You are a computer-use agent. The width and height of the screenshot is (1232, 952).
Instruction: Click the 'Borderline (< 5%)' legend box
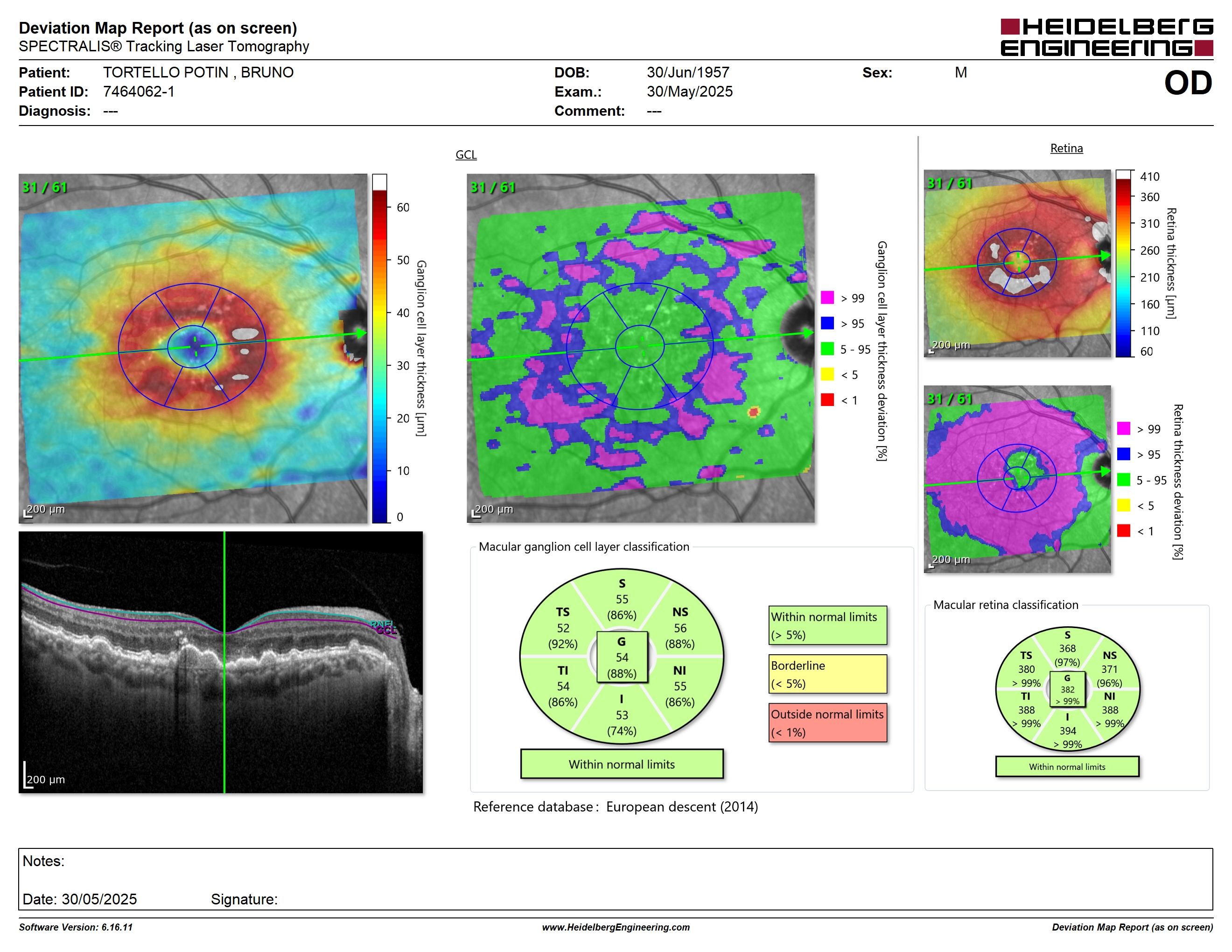[827, 674]
